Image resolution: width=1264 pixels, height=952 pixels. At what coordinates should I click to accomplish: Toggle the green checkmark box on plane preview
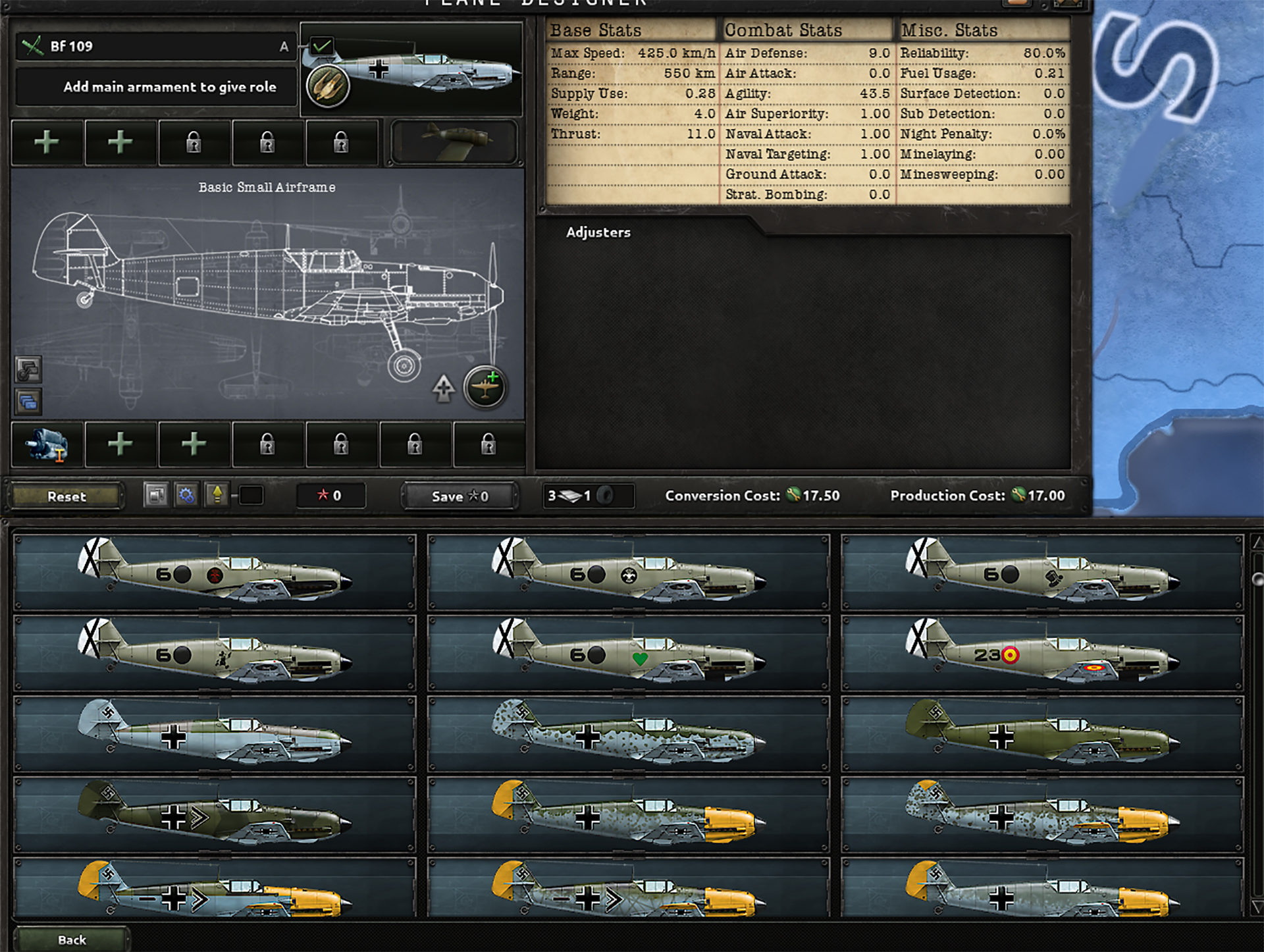point(322,46)
